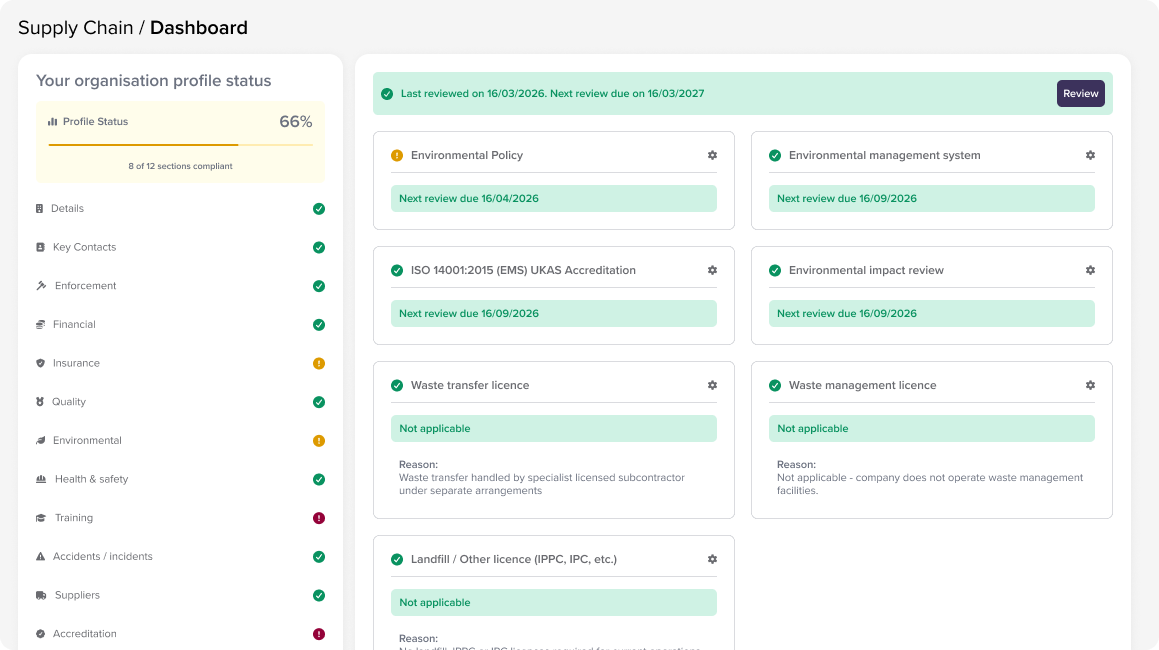The image size is (1159, 650).
Task: Click Insurance warning status indicator
Action: coord(319,363)
